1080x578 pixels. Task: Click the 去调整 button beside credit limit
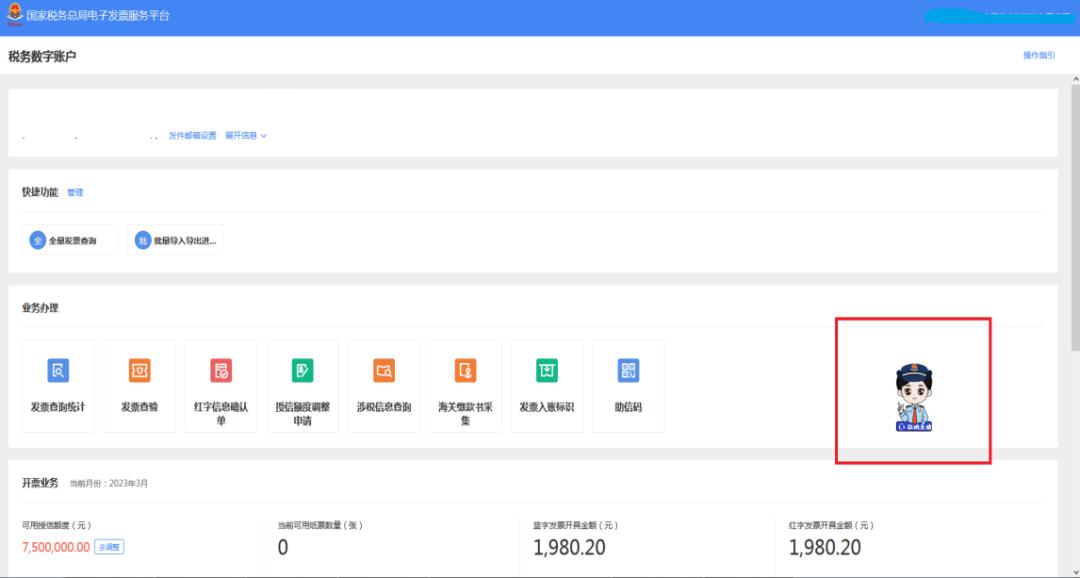(x=109, y=547)
